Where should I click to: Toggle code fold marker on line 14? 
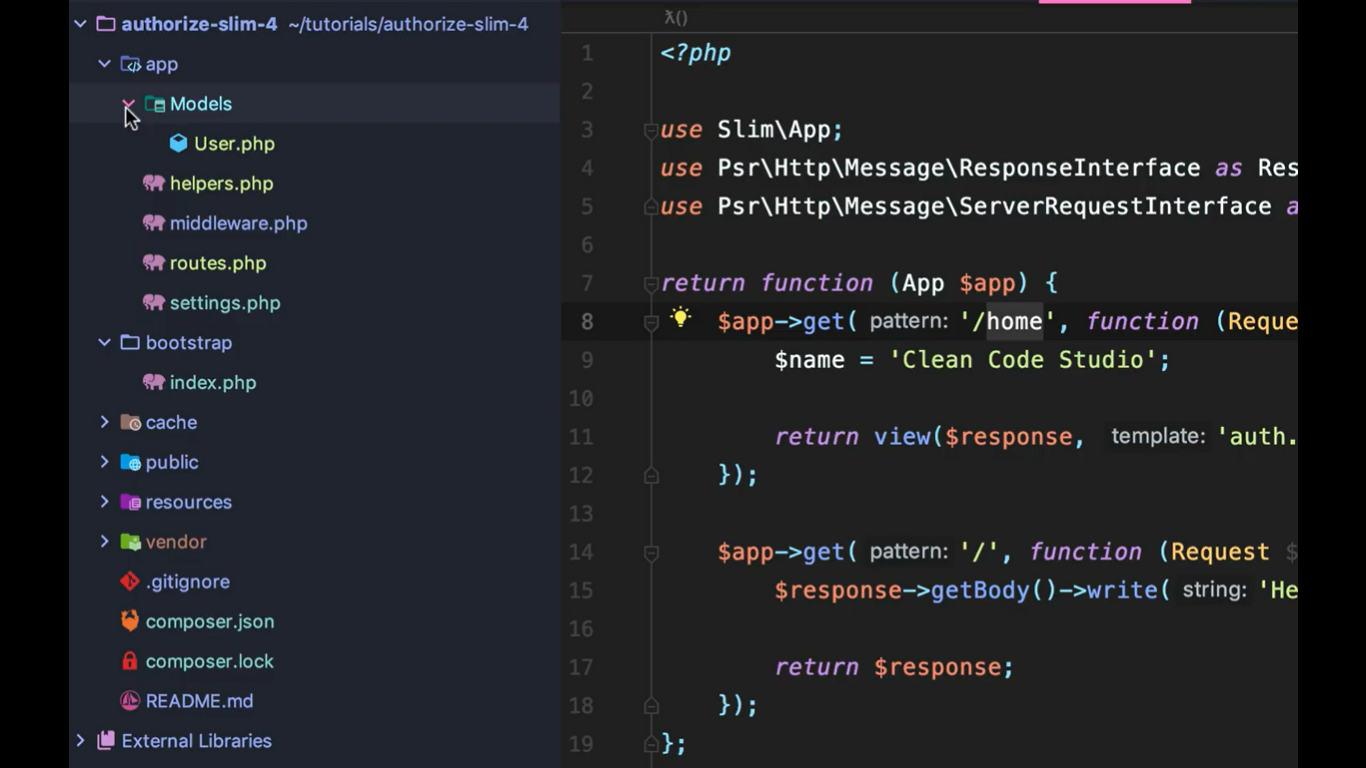651,552
